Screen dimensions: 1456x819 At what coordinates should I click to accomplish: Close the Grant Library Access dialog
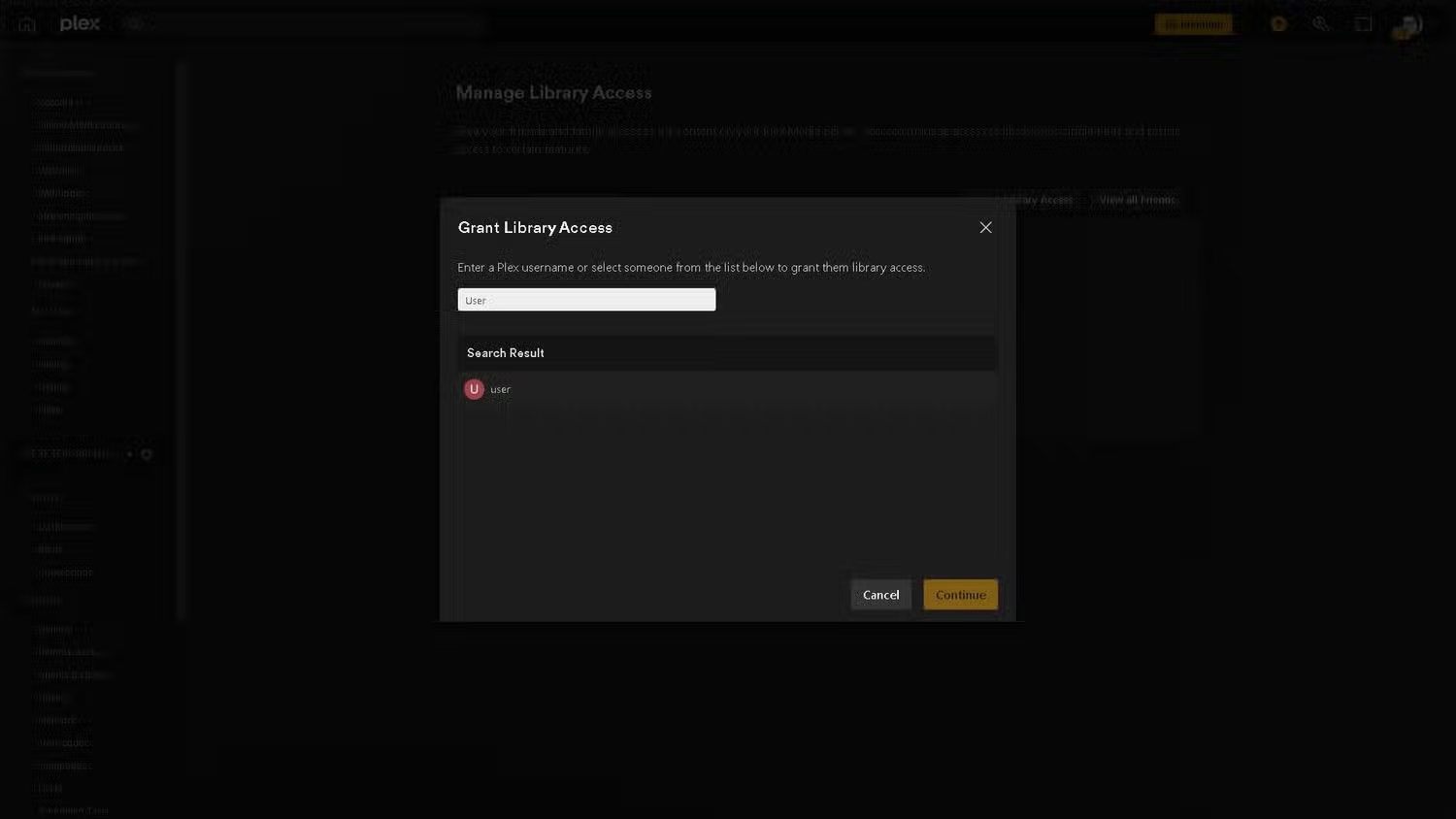(x=985, y=227)
